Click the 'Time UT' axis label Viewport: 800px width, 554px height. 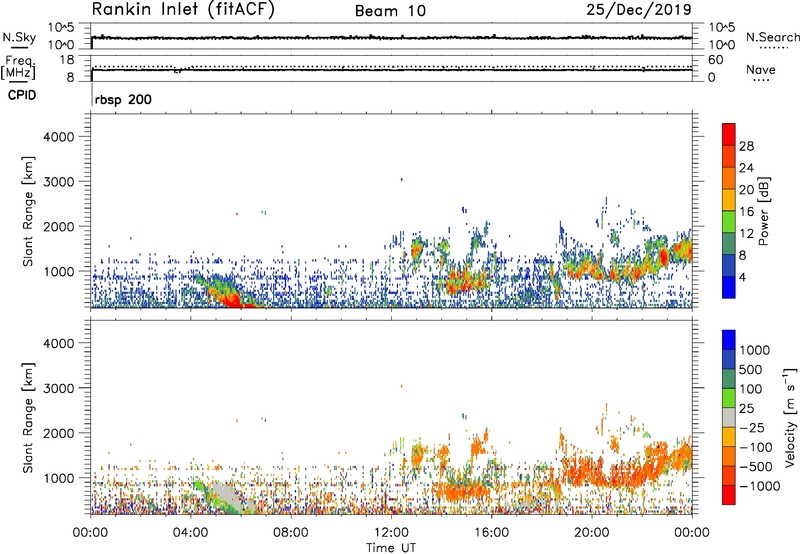coord(391,548)
